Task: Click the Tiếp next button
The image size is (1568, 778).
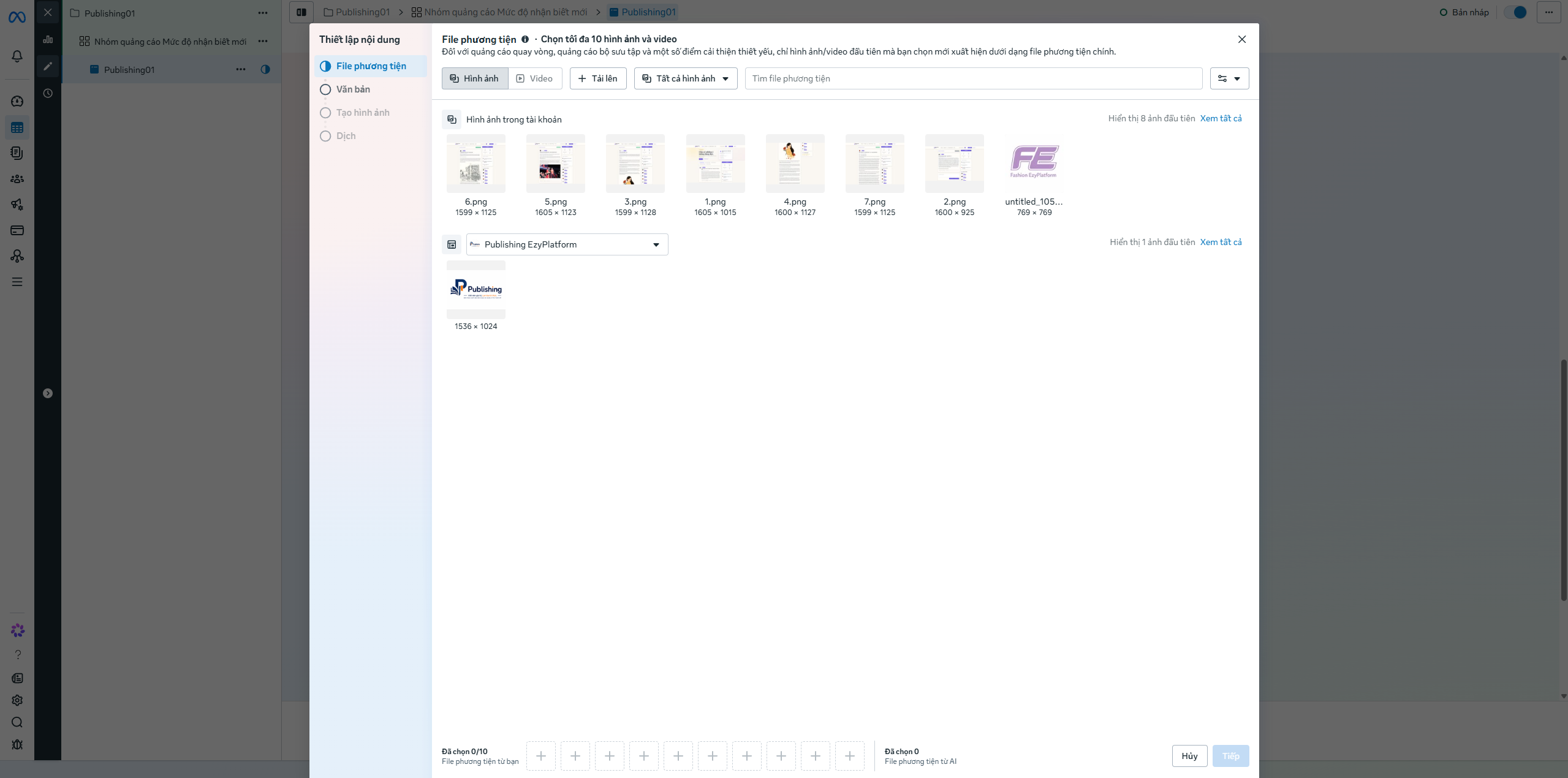Action: [1230, 756]
